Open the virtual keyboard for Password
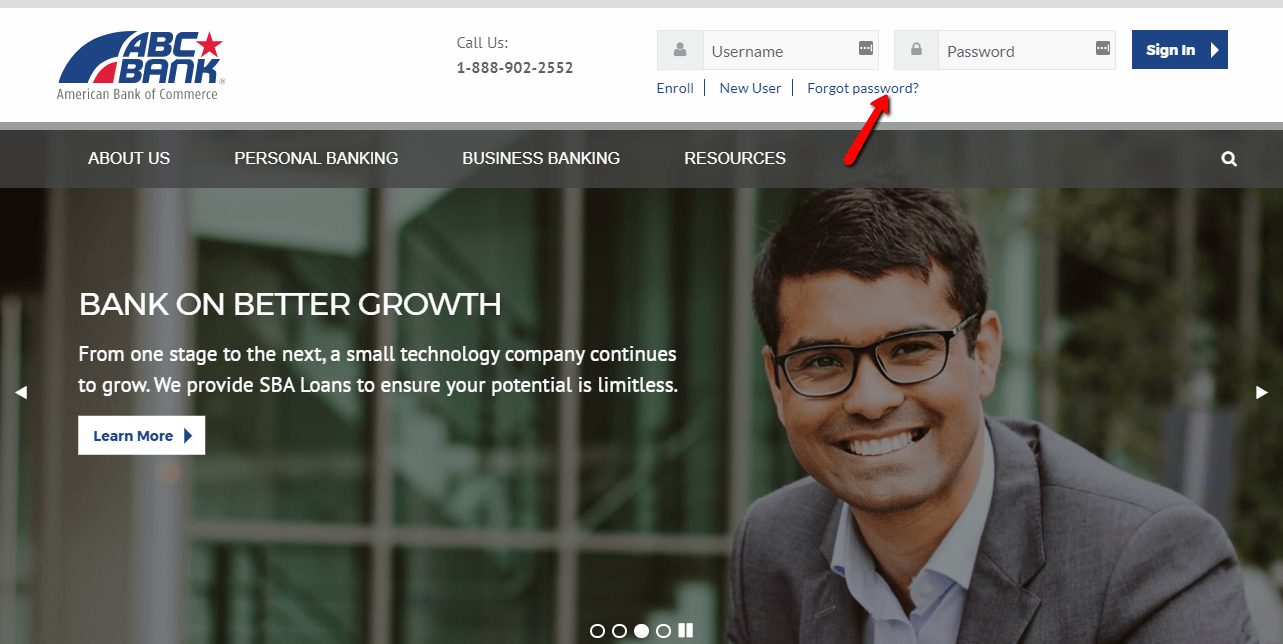Screen dimensions: 1283x644 1102,47
